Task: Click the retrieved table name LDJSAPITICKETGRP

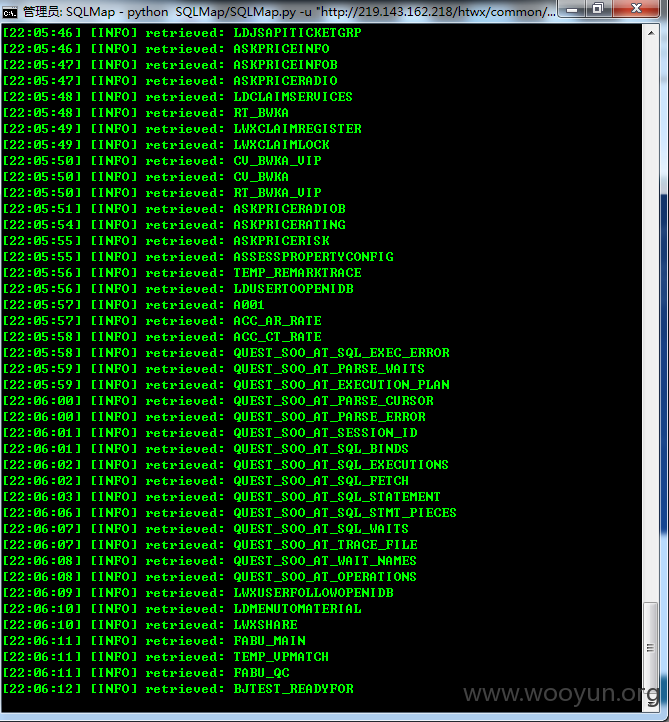Action: (297, 33)
